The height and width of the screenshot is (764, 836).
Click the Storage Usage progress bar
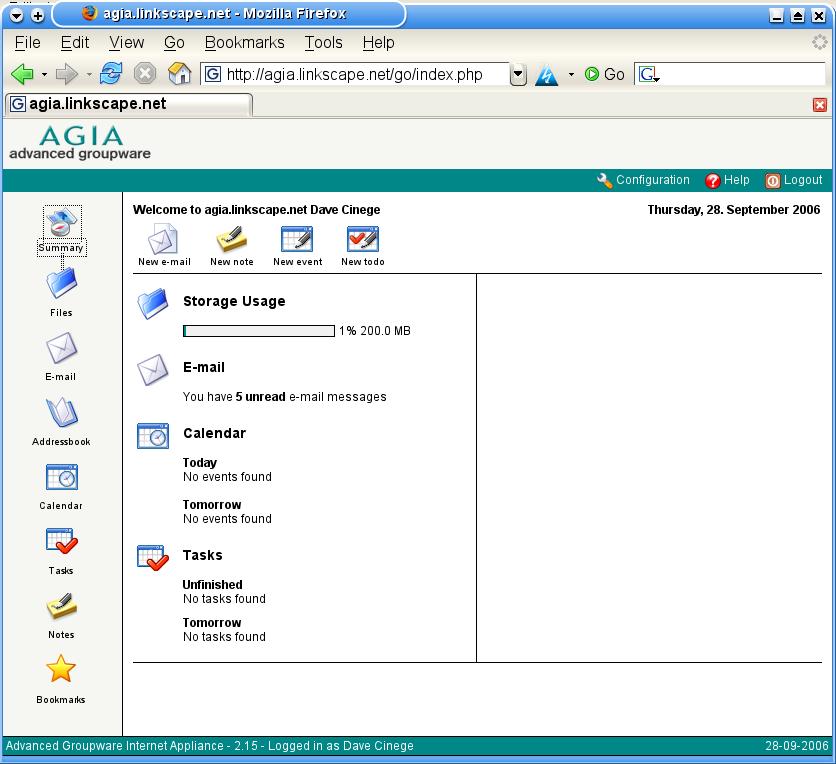coord(259,331)
